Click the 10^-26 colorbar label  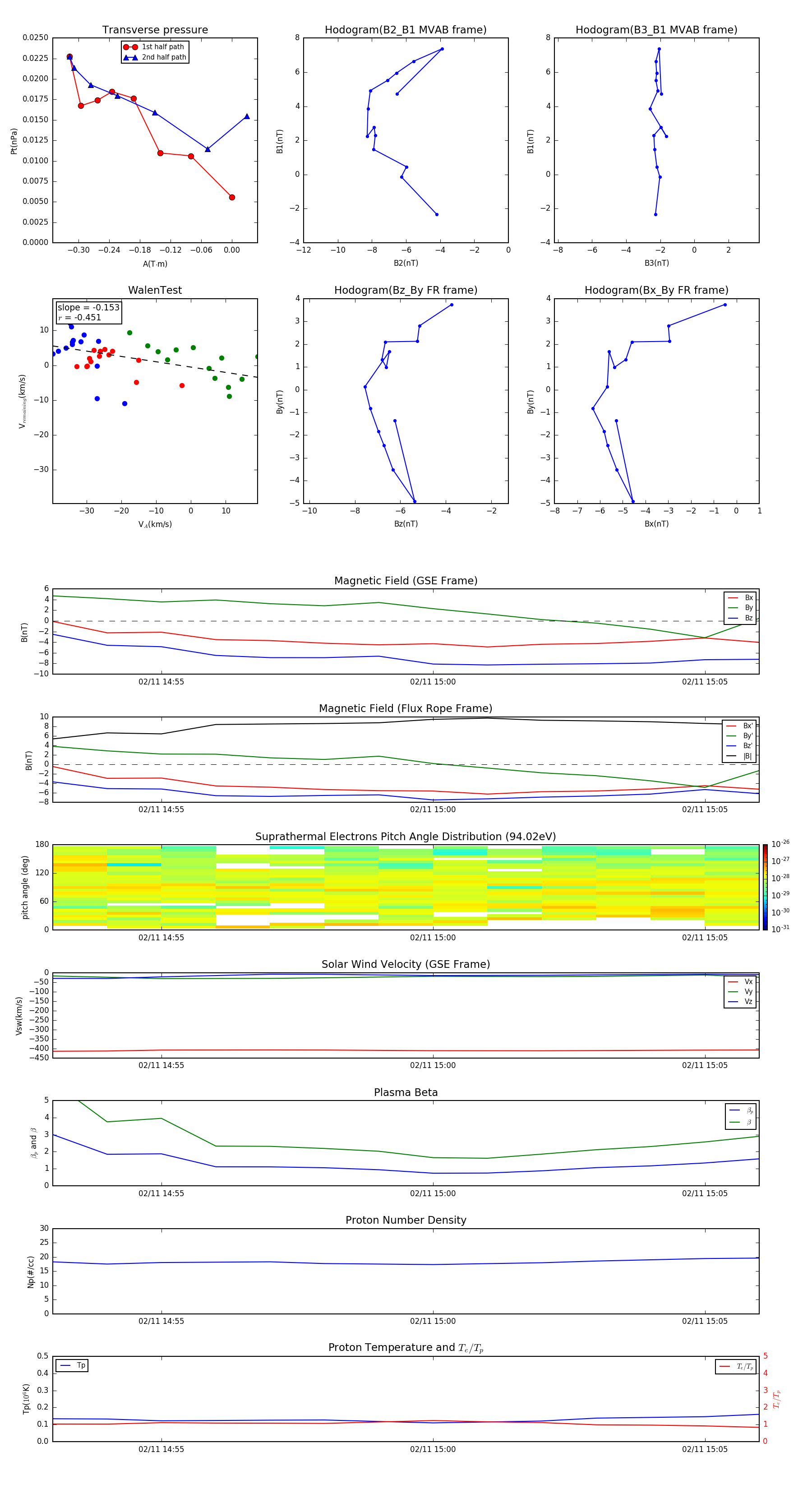[780, 844]
